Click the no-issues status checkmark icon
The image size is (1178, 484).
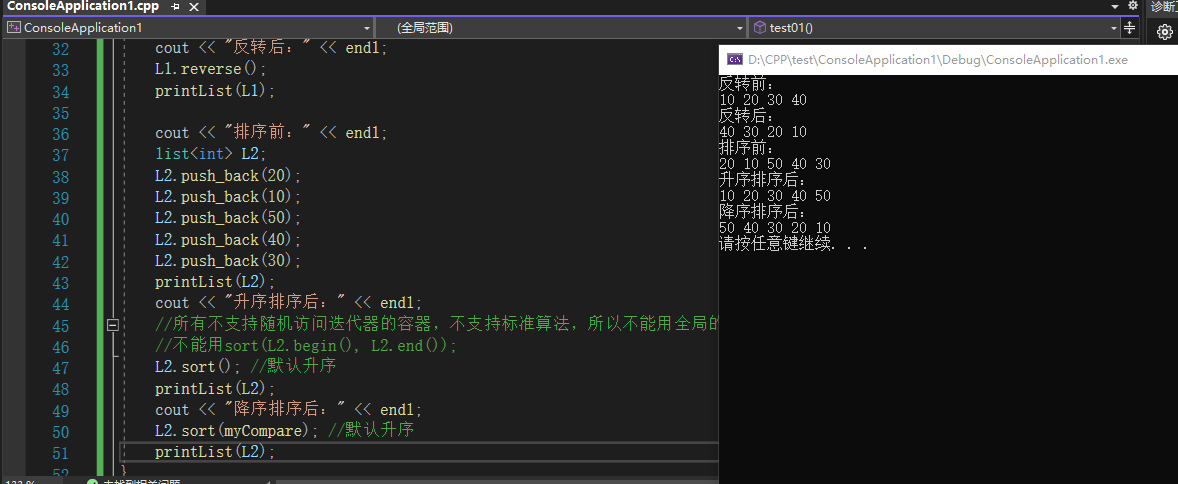[x=92, y=482]
